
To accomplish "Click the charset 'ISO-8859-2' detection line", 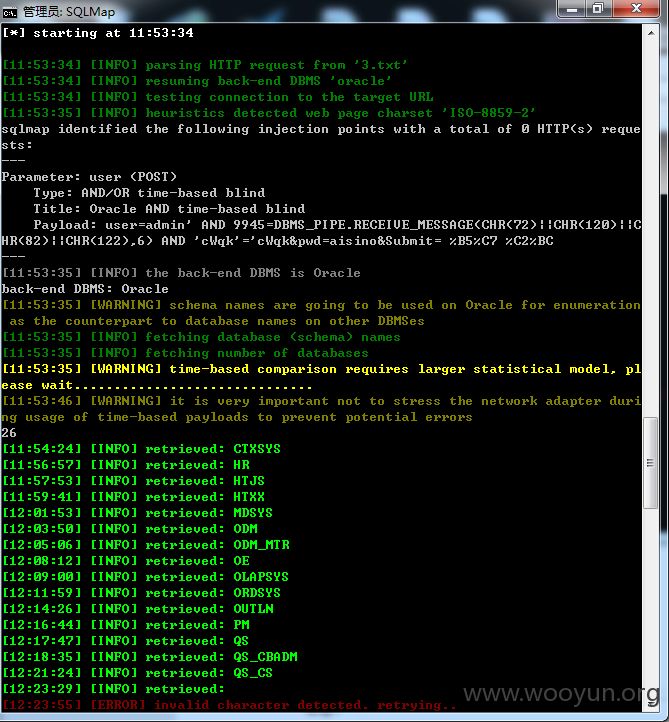I will (269, 113).
